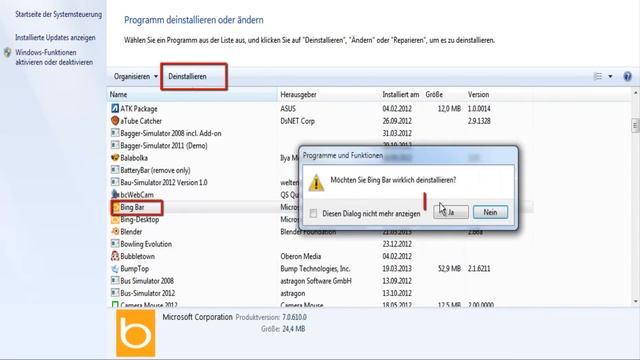Click the change view icon
640x360 pixels.
tap(598, 76)
